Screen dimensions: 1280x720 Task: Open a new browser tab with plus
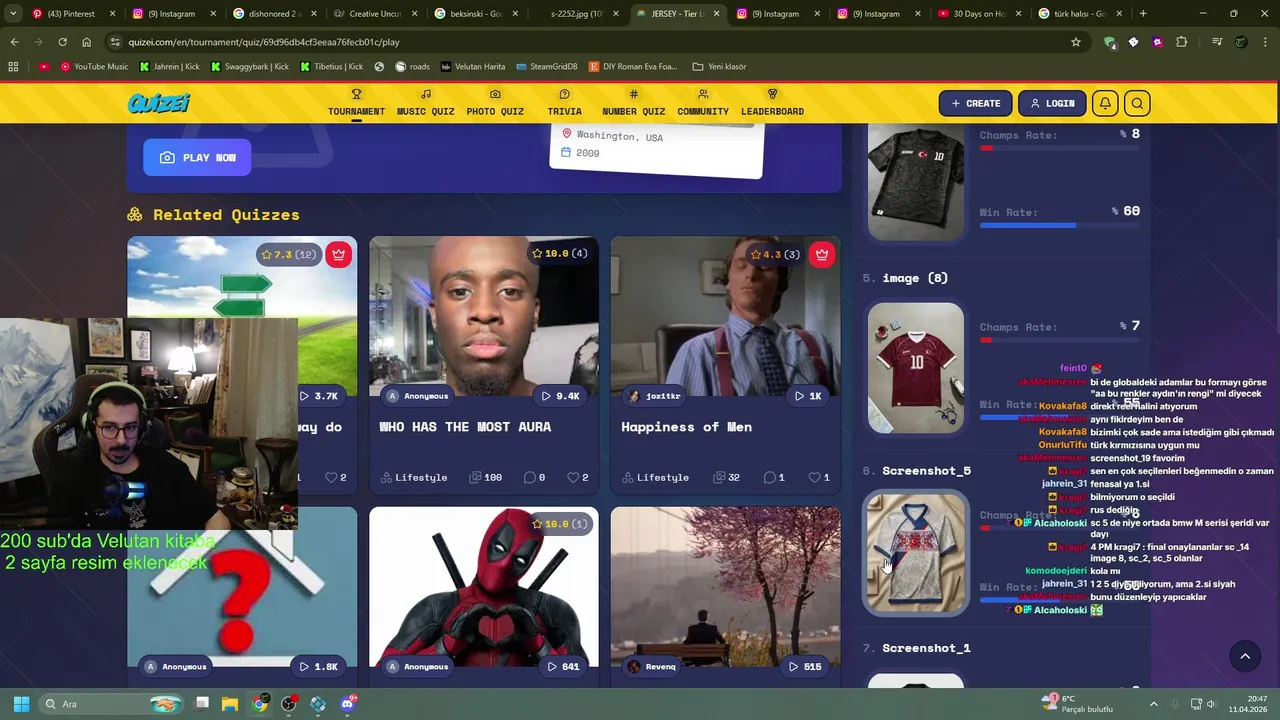tap(1143, 14)
